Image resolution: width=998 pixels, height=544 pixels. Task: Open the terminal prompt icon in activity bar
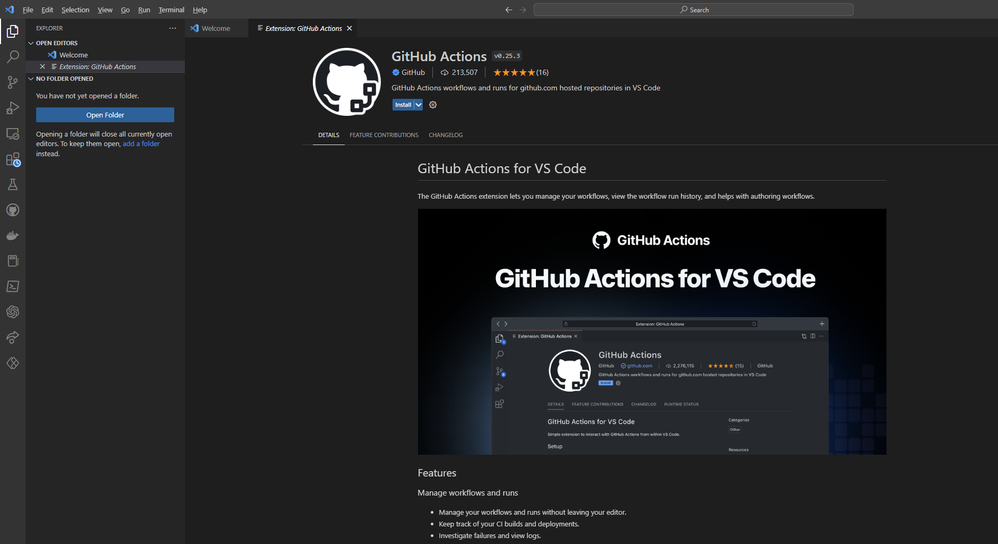pos(12,286)
